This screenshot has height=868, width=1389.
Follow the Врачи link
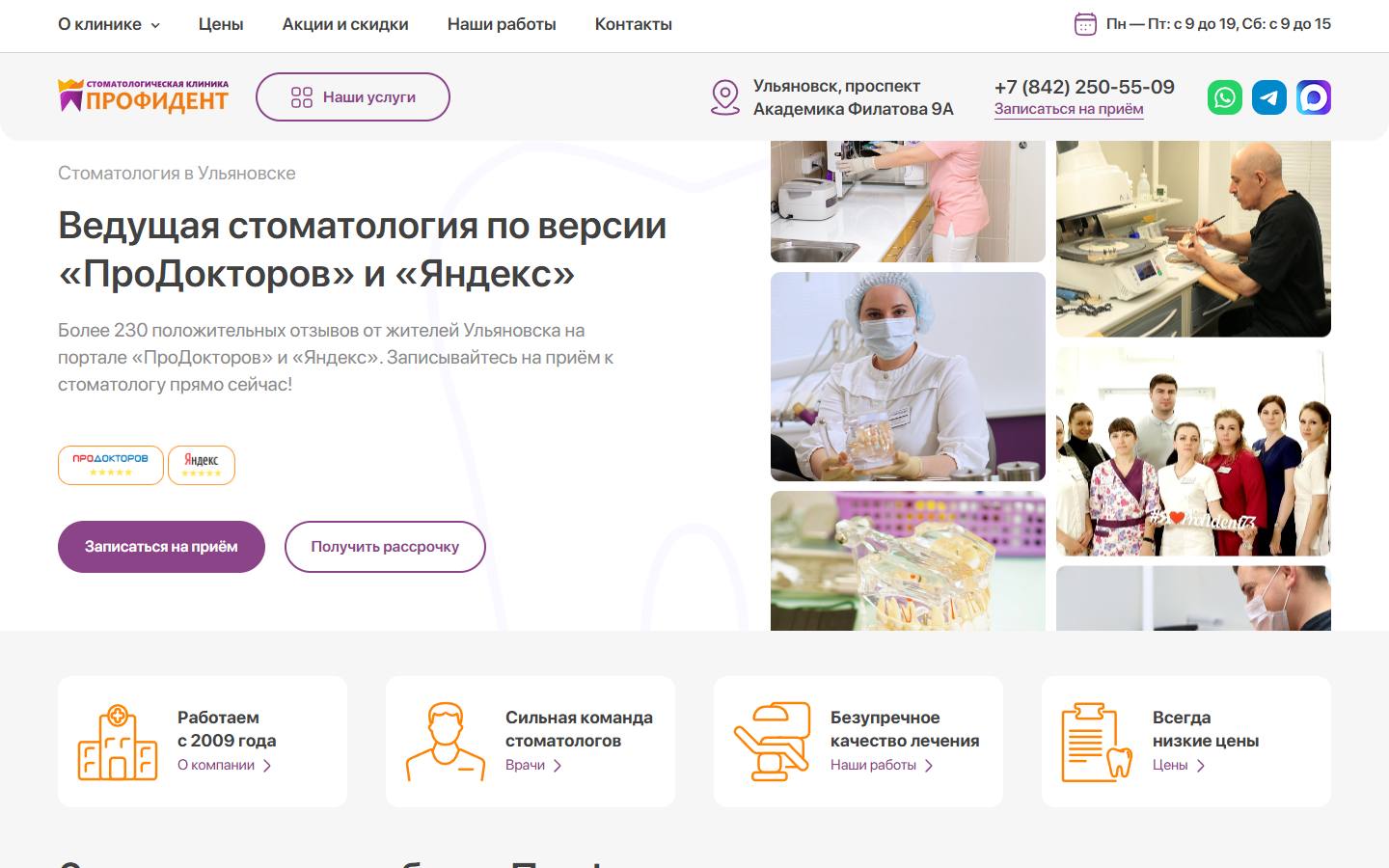point(533,765)
